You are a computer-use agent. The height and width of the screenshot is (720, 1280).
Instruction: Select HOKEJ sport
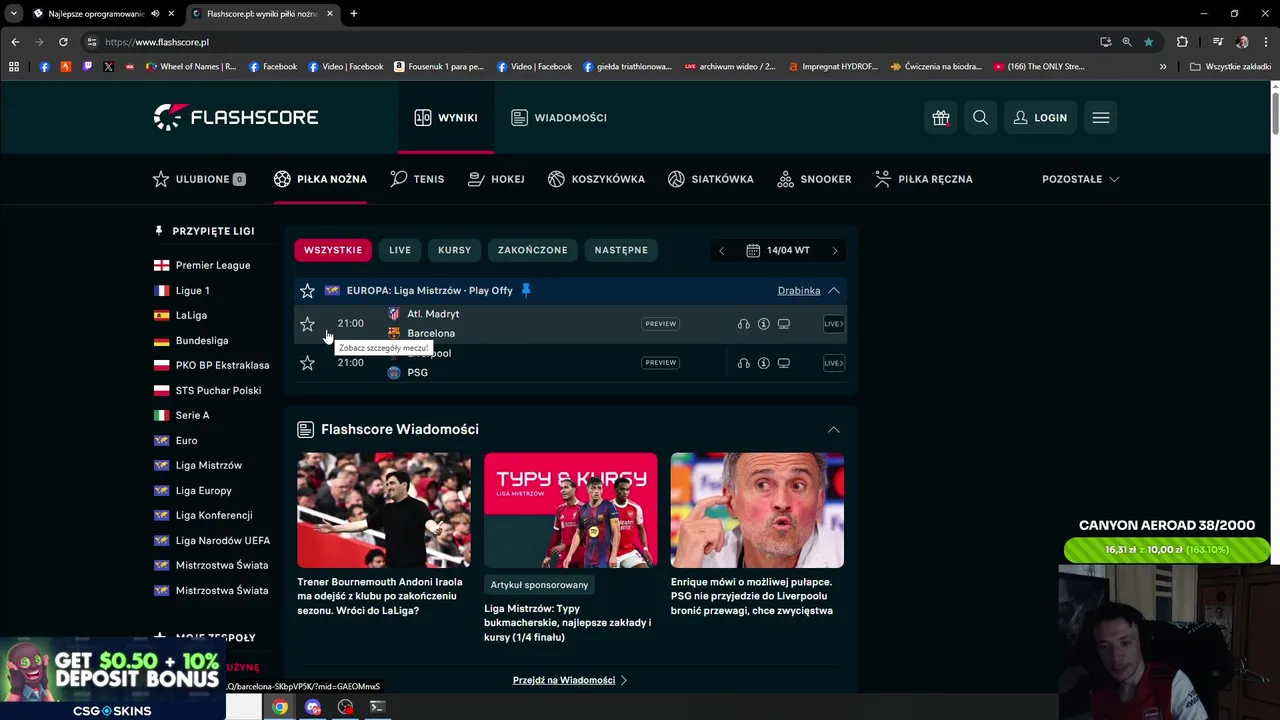coord(496,179)
